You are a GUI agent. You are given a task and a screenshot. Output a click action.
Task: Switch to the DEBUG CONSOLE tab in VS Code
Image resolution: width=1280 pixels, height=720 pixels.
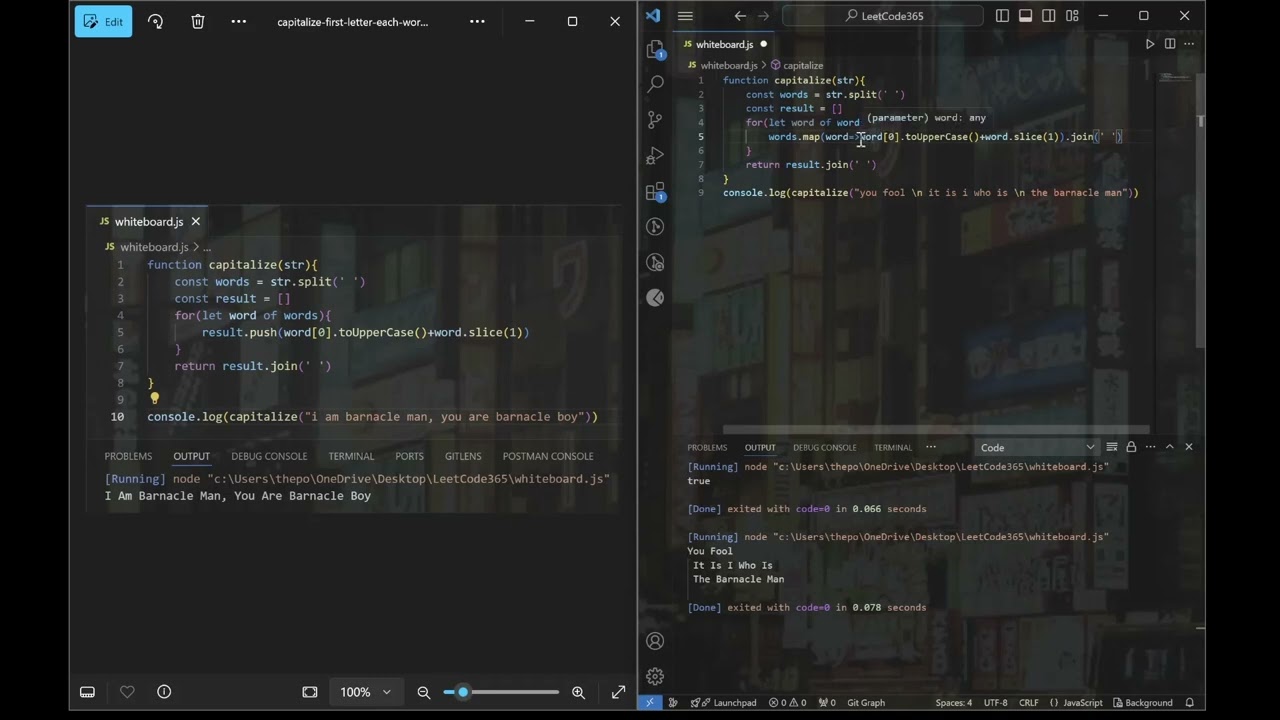824,447
